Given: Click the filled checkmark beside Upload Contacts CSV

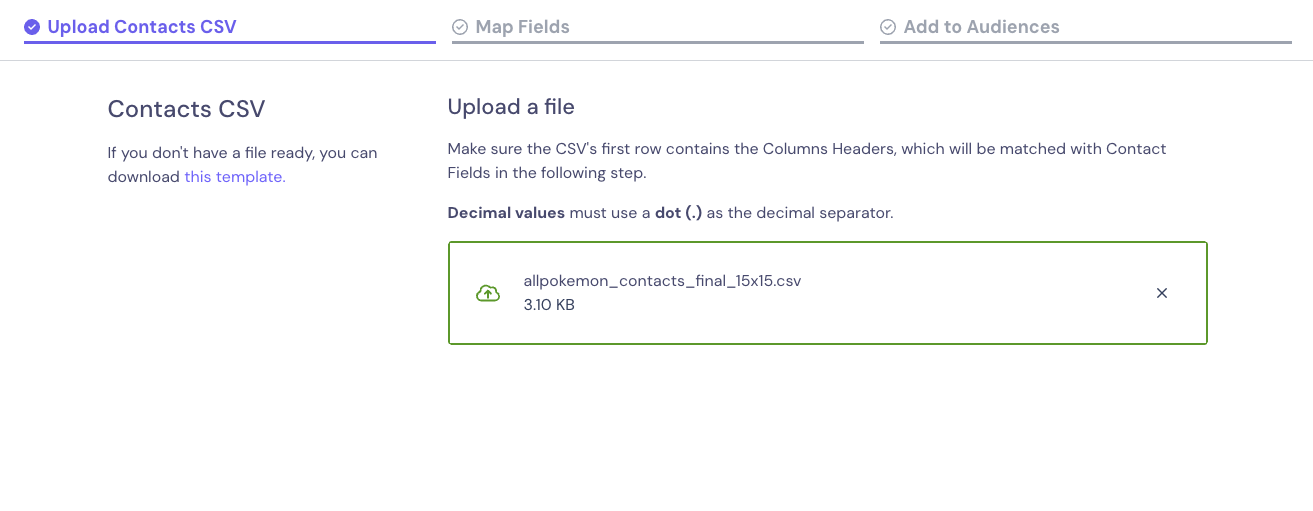Looking at the screenshot, I should tap(32, 27).
